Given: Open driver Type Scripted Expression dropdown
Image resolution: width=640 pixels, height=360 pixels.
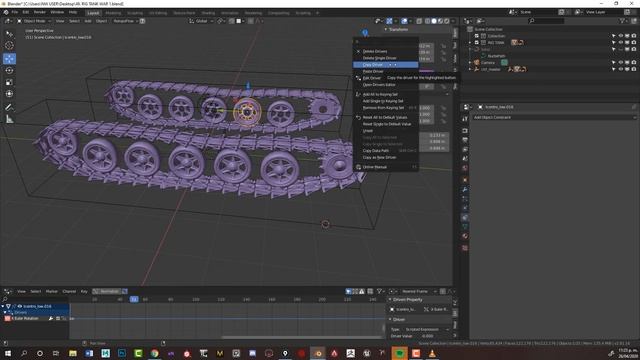Looking at the screenshot, I should [427, 329].
